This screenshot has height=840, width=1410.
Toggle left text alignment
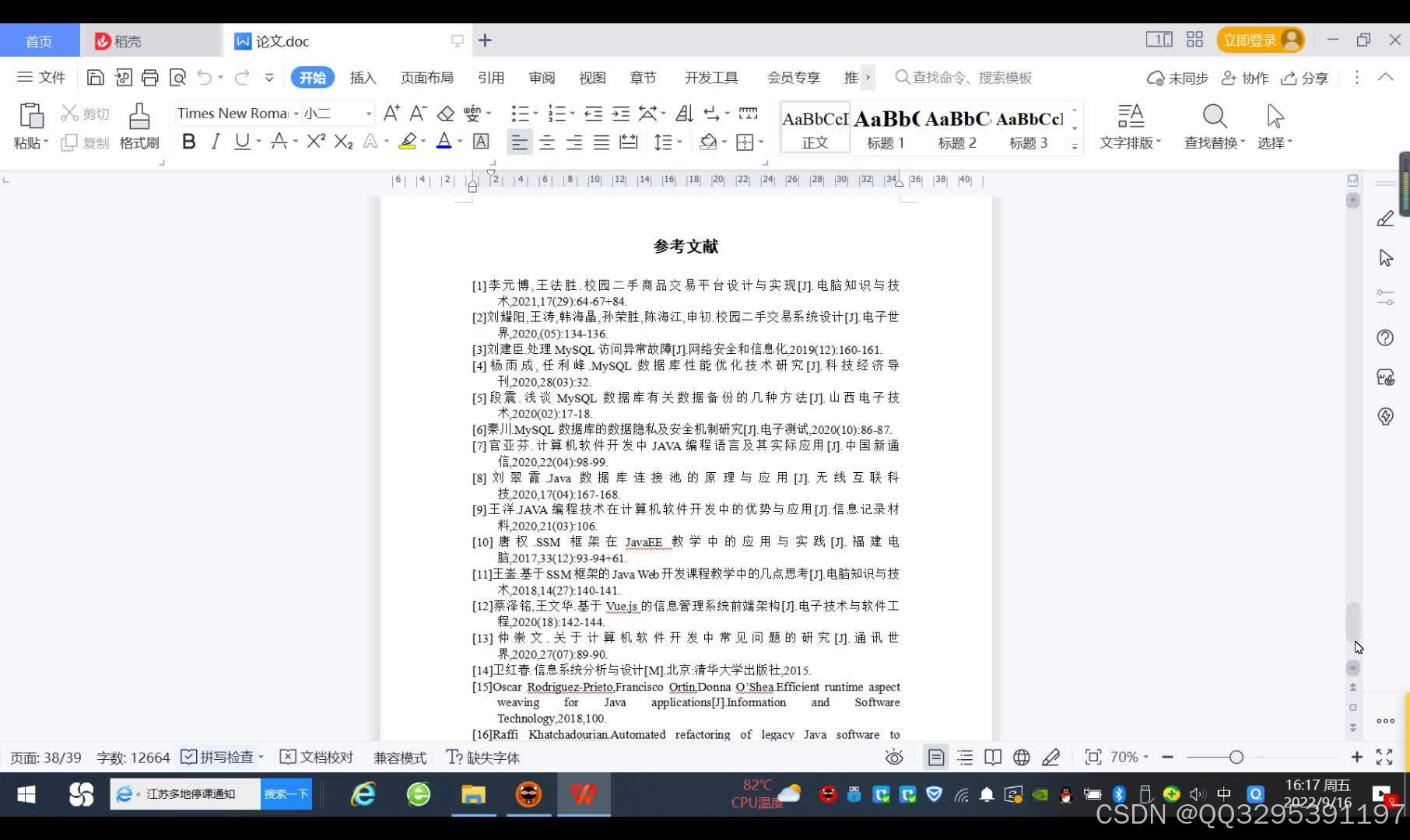click(519, 142)
